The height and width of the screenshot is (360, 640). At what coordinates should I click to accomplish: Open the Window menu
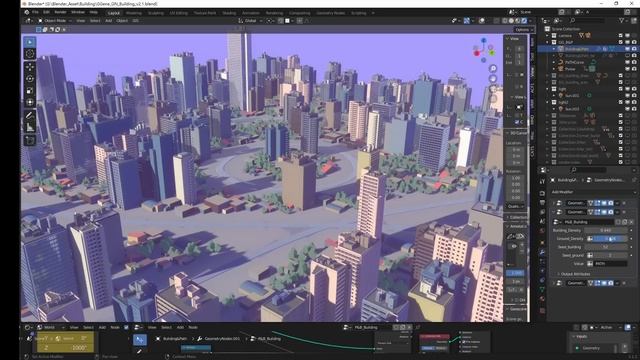click(78, 12)
